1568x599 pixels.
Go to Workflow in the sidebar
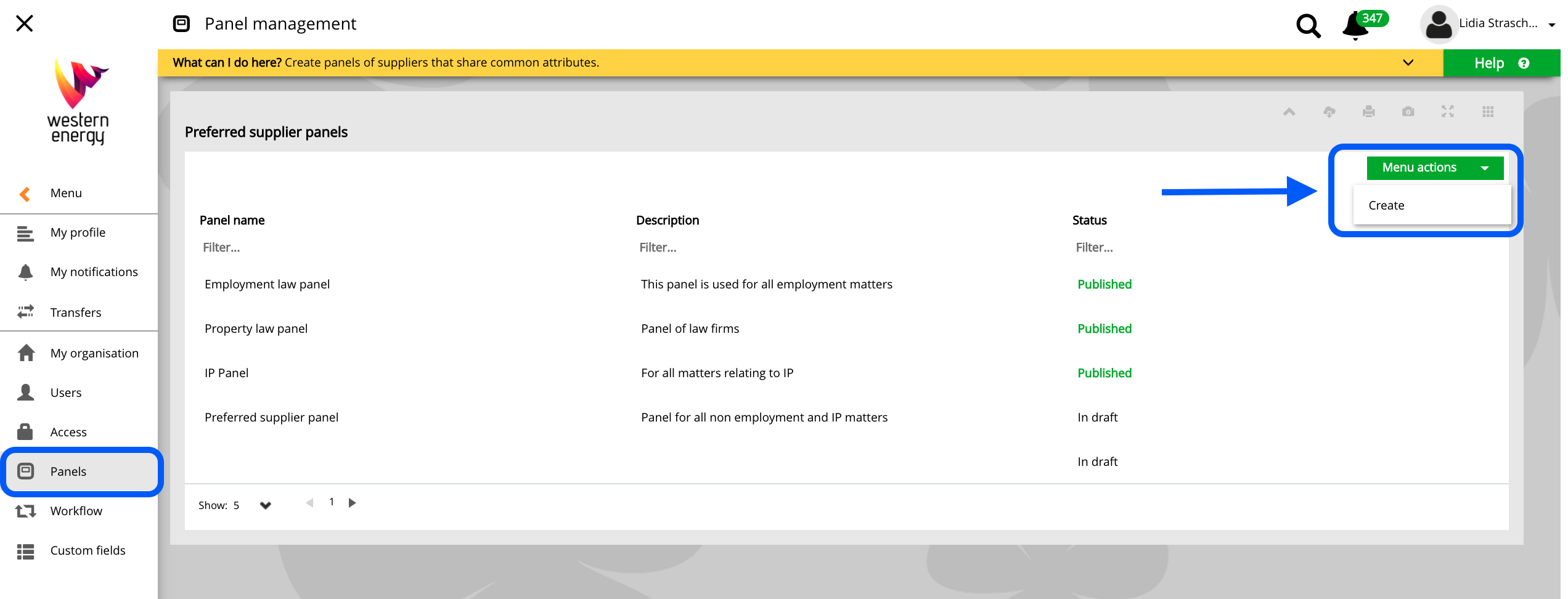click(x=76, y=511)
